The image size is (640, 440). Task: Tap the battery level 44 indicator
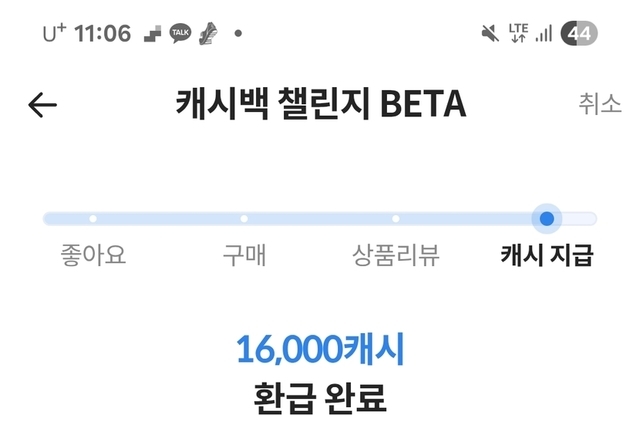[x=580, y=34]
